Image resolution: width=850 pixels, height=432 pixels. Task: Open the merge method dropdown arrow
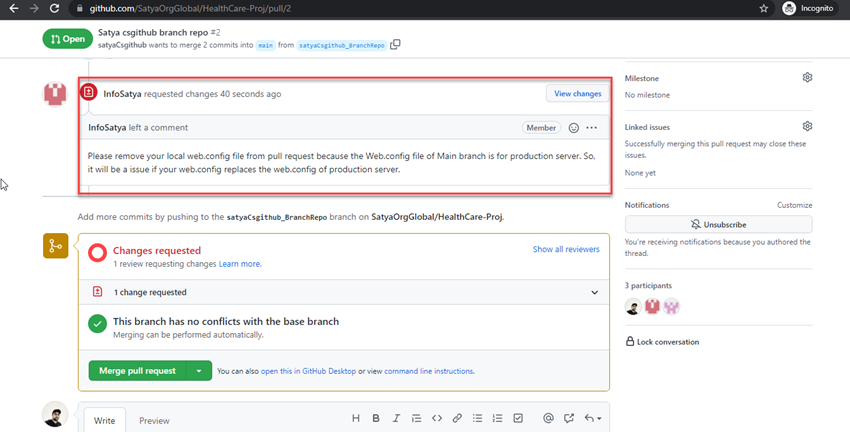tap(199, 371)
